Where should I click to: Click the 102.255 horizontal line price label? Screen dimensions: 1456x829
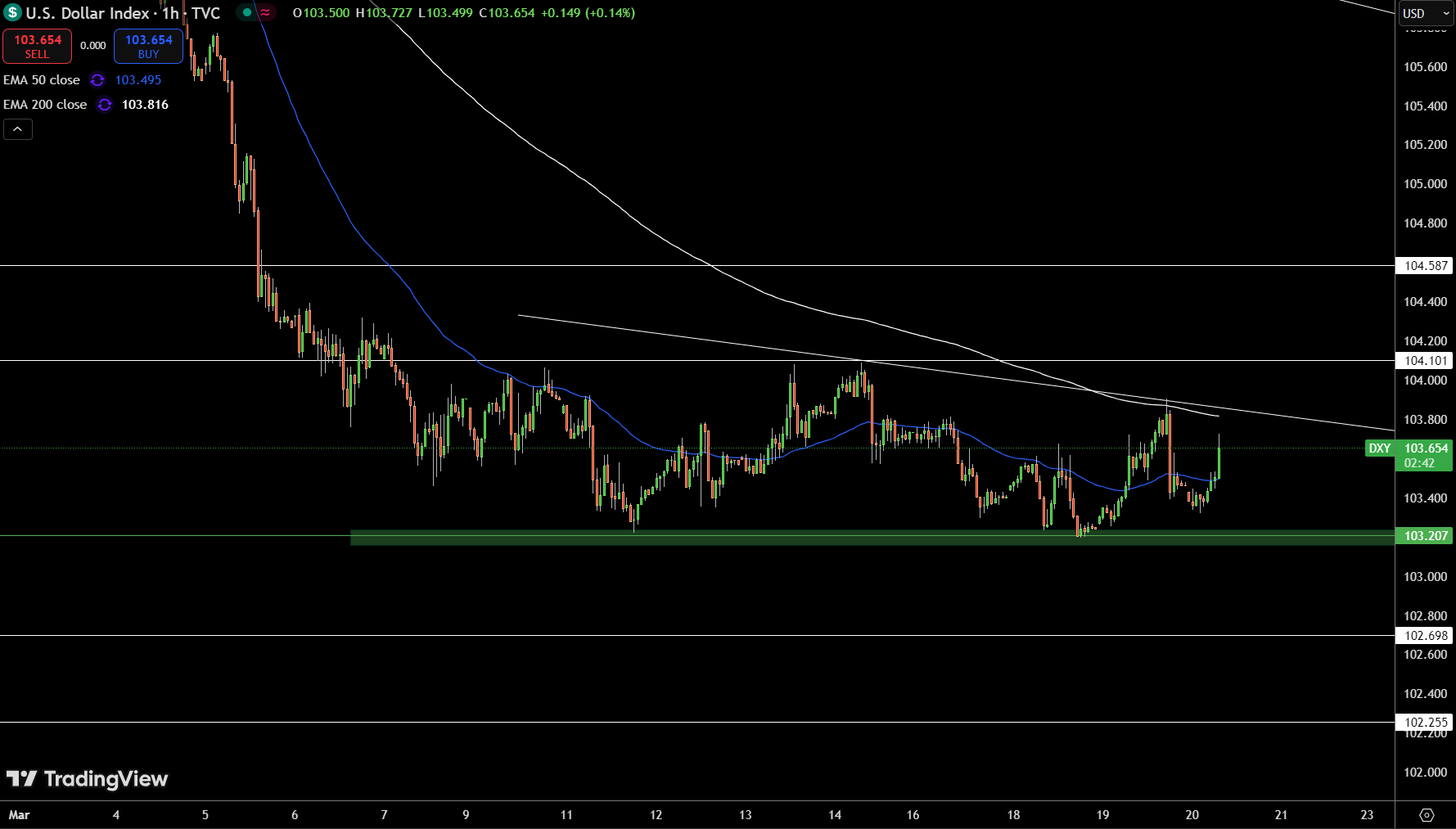coord(1424,723)
